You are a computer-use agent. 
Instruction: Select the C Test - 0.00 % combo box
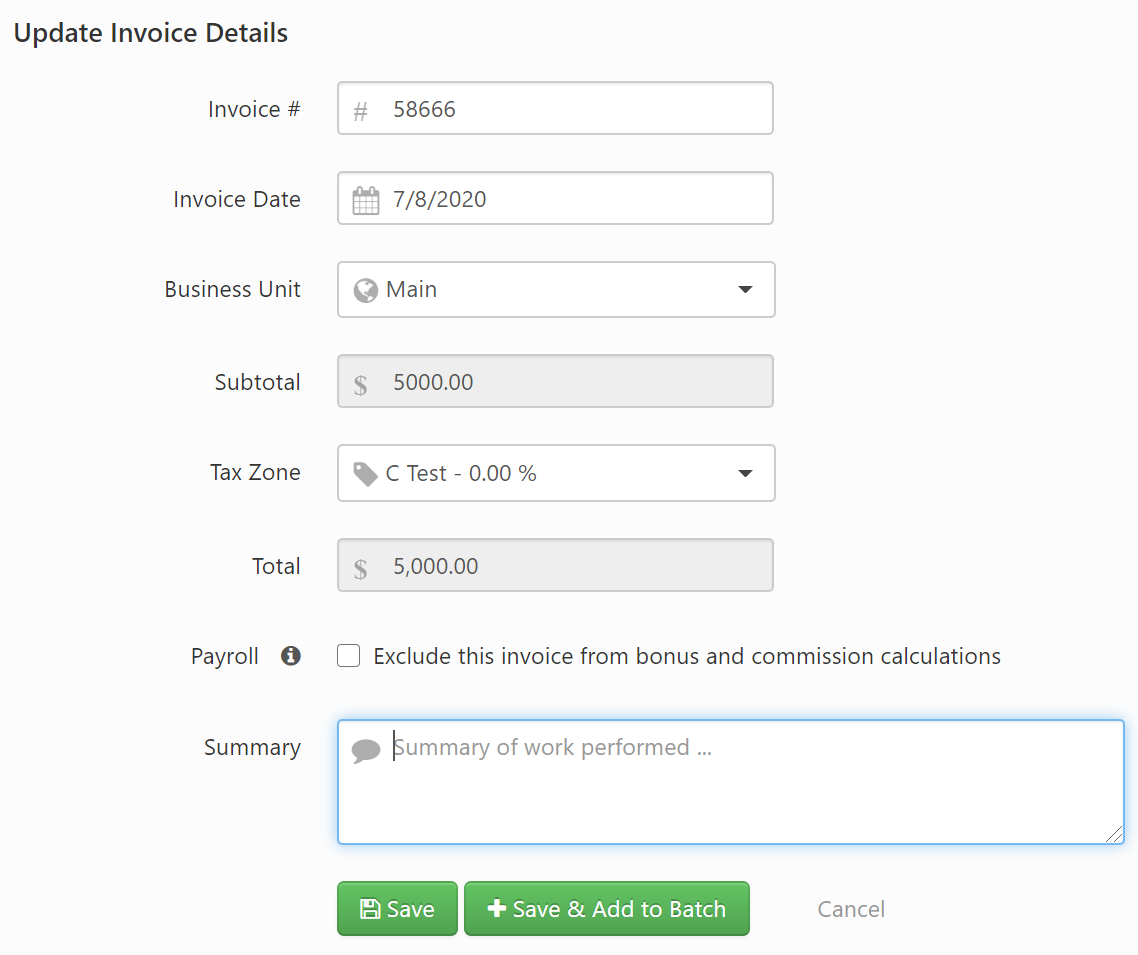540,474
